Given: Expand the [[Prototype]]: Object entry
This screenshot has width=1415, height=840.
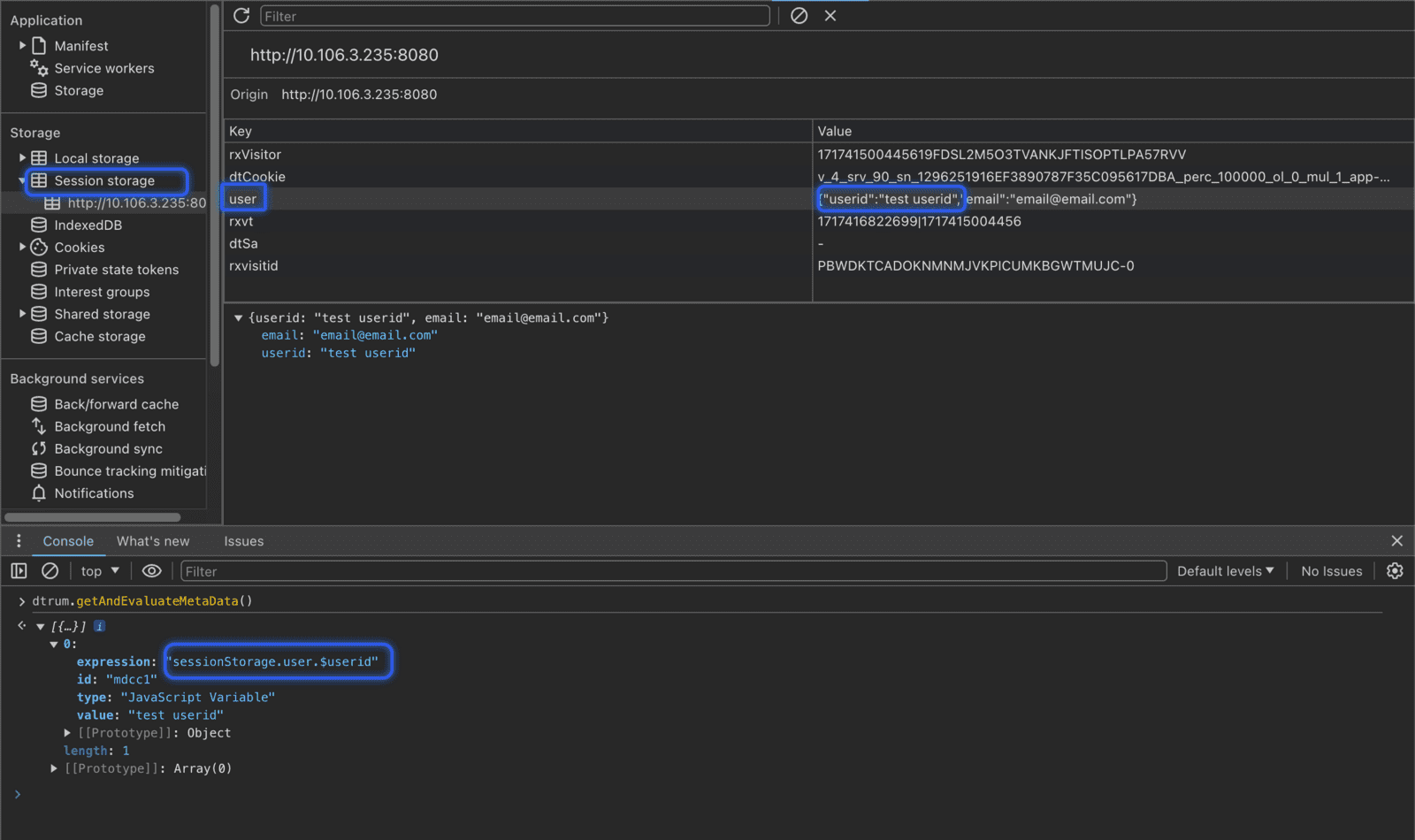Looking at the screenshot, I should tap(68, 732).
